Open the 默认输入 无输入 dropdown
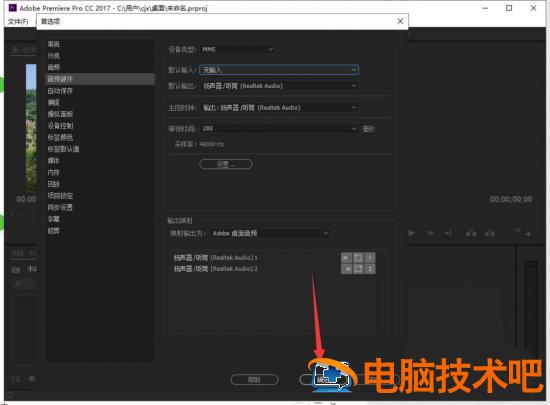 (x=279, y=70)
